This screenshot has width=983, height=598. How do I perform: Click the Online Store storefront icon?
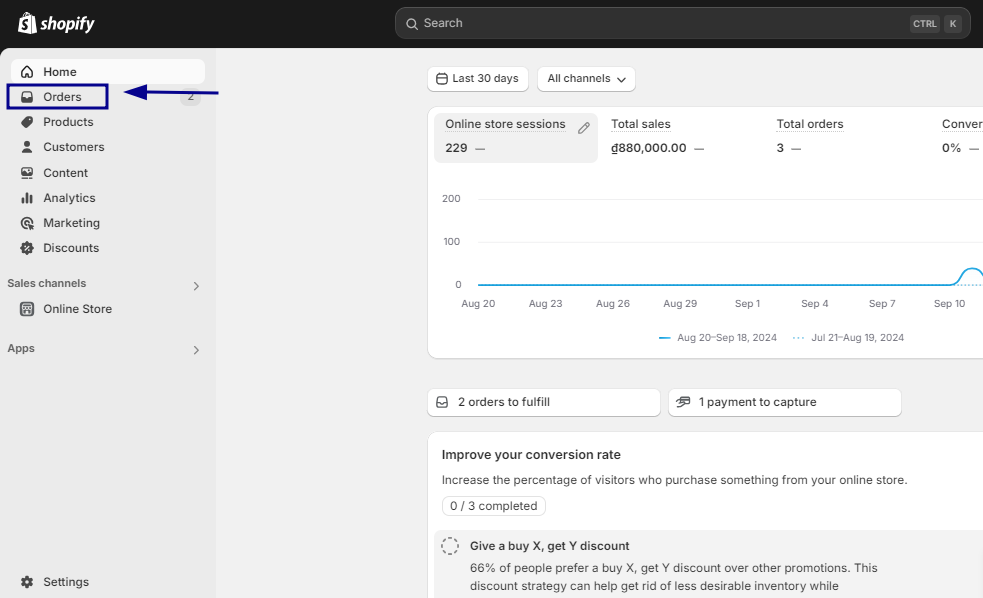pos(27,308)
